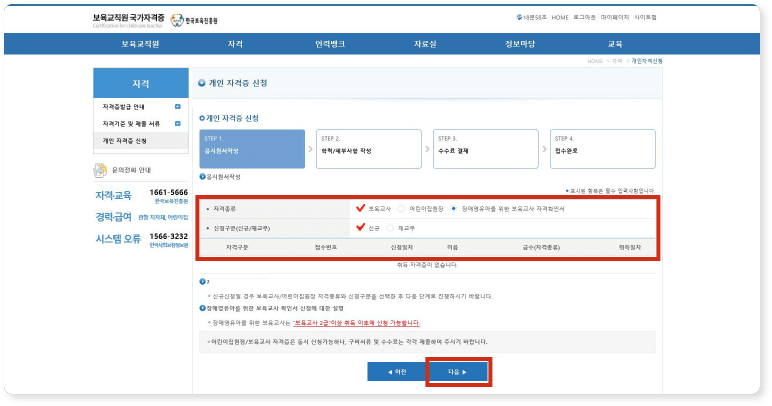
Task: Open 자격기준 및 제출 서류 sidebar item
Action: tap(131, 124)
